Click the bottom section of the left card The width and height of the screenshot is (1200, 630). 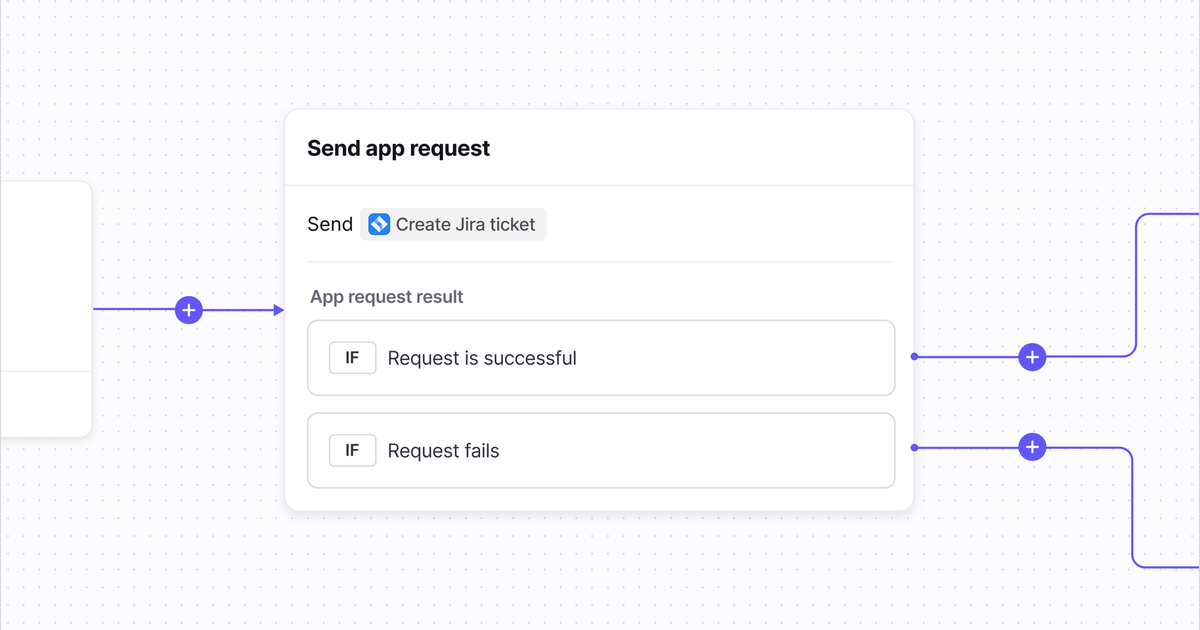point(45,403)
